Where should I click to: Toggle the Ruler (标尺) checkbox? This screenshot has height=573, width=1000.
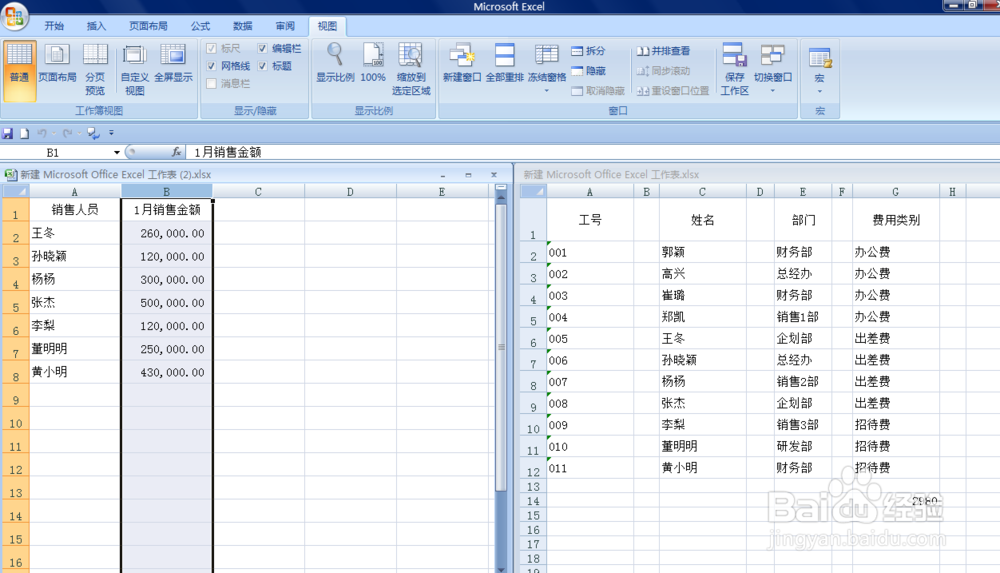click(211, 48)
